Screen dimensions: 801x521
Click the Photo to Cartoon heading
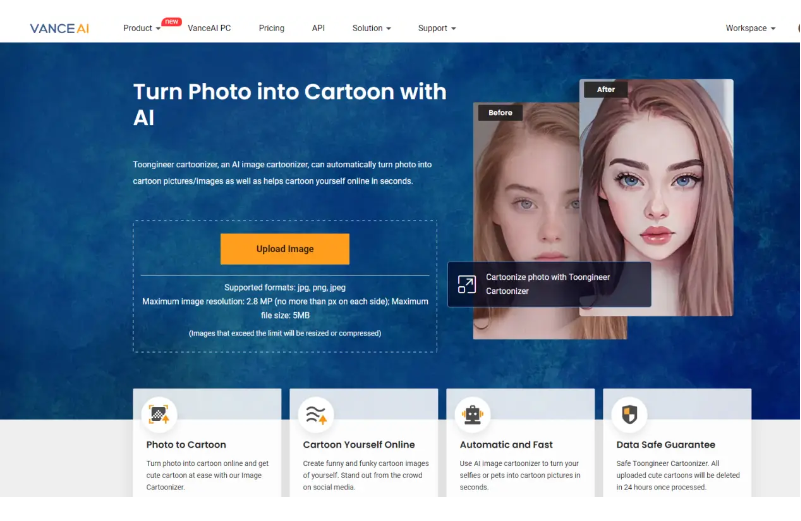[x=186, y=444]
